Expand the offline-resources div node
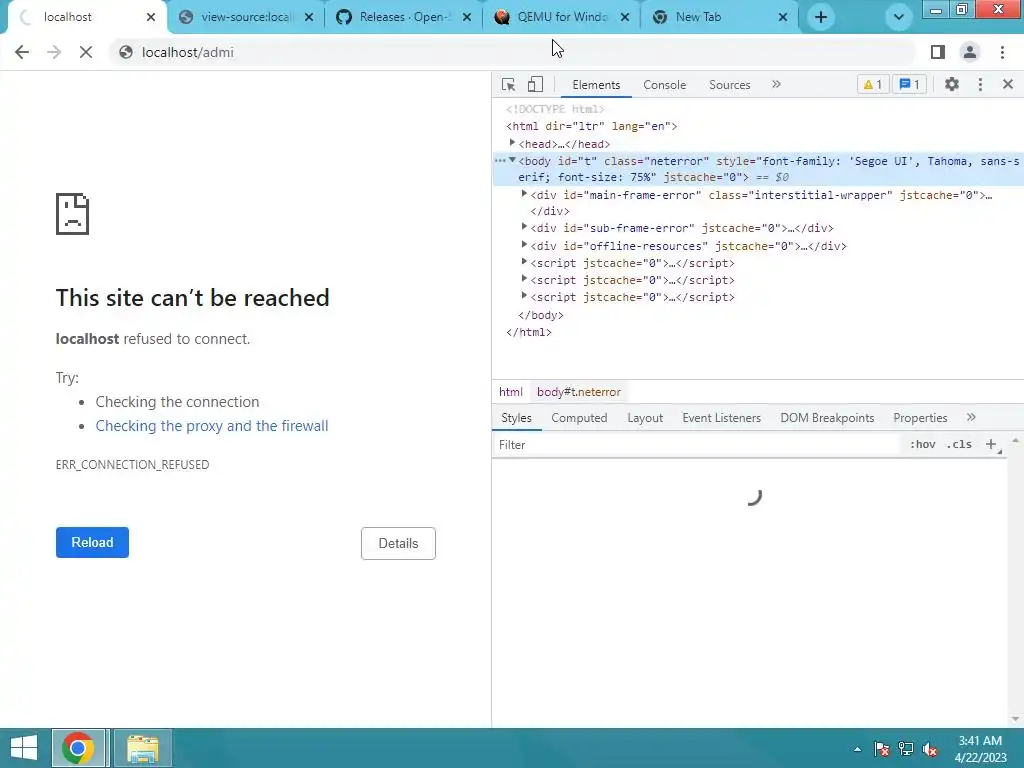The image size is (1024, 768). tap(524, 245)
